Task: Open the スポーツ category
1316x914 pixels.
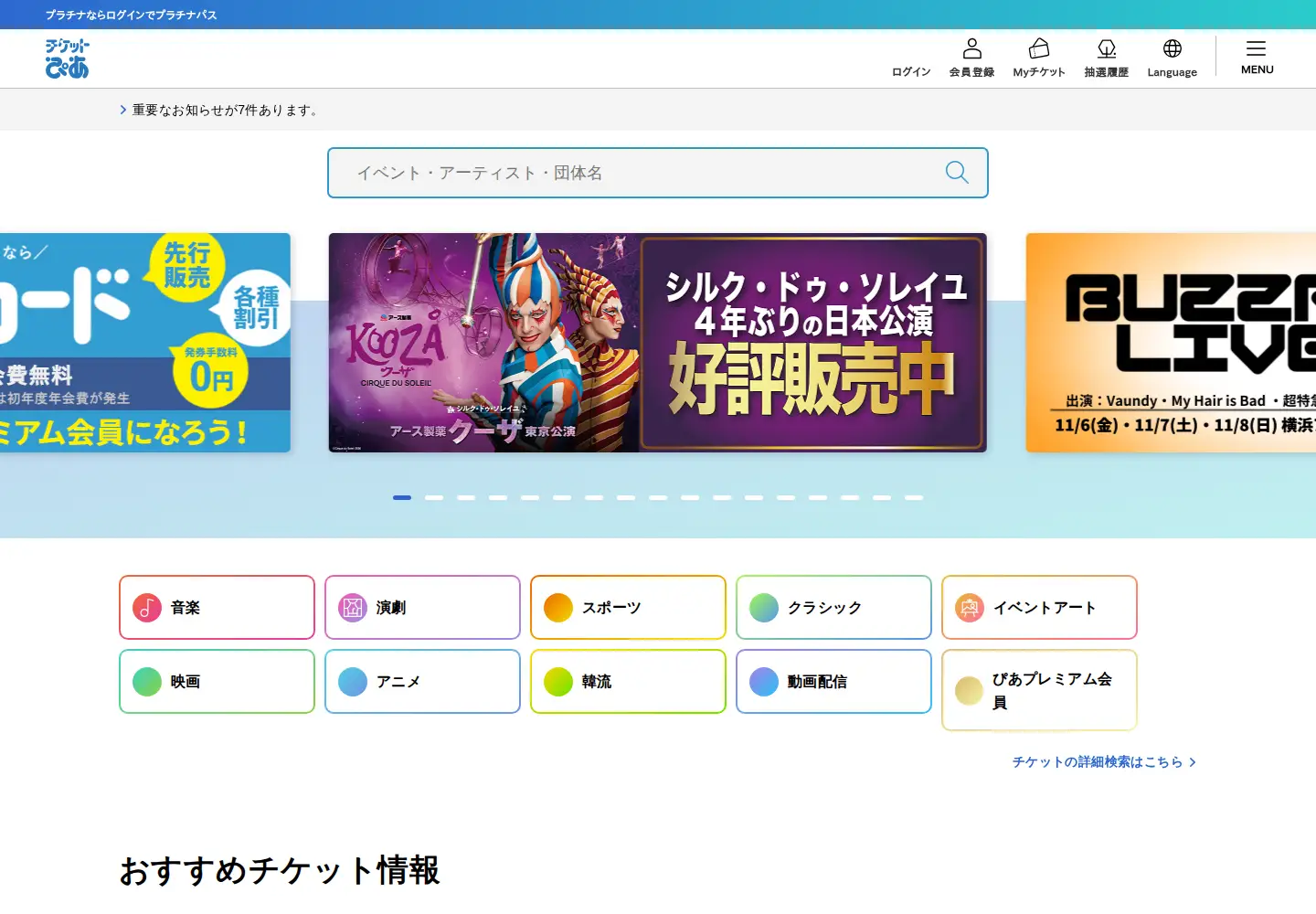Action: pos(628,608)
